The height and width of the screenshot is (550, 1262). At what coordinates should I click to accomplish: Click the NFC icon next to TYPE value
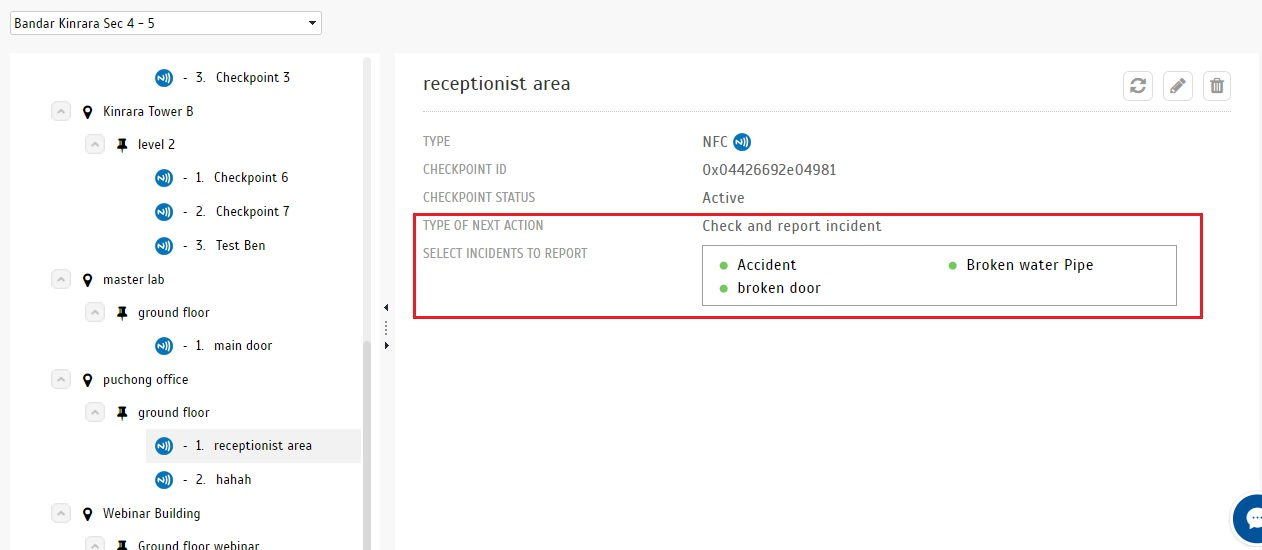(x=742, y=142)
